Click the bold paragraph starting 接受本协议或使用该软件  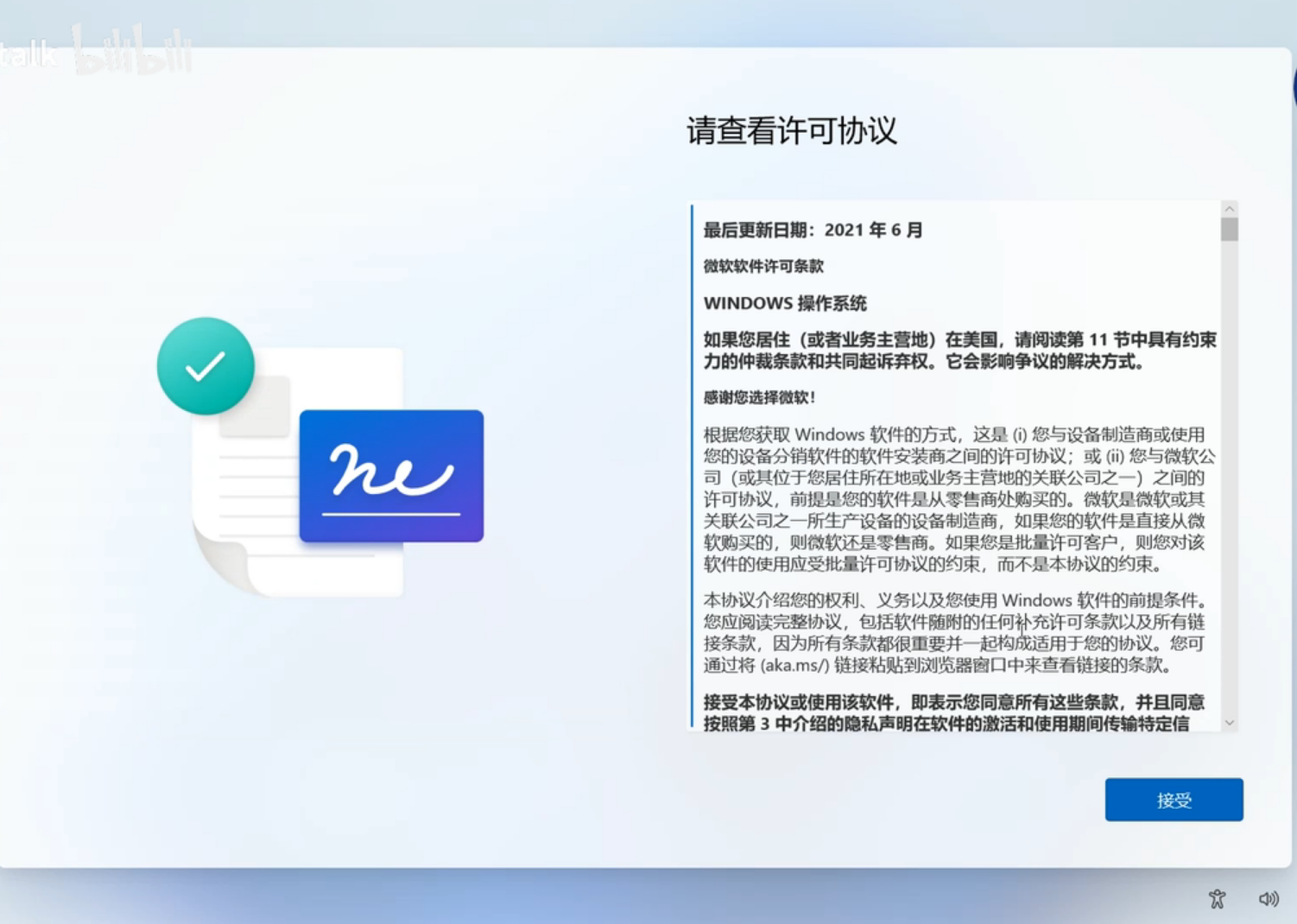tap(954, 712)
